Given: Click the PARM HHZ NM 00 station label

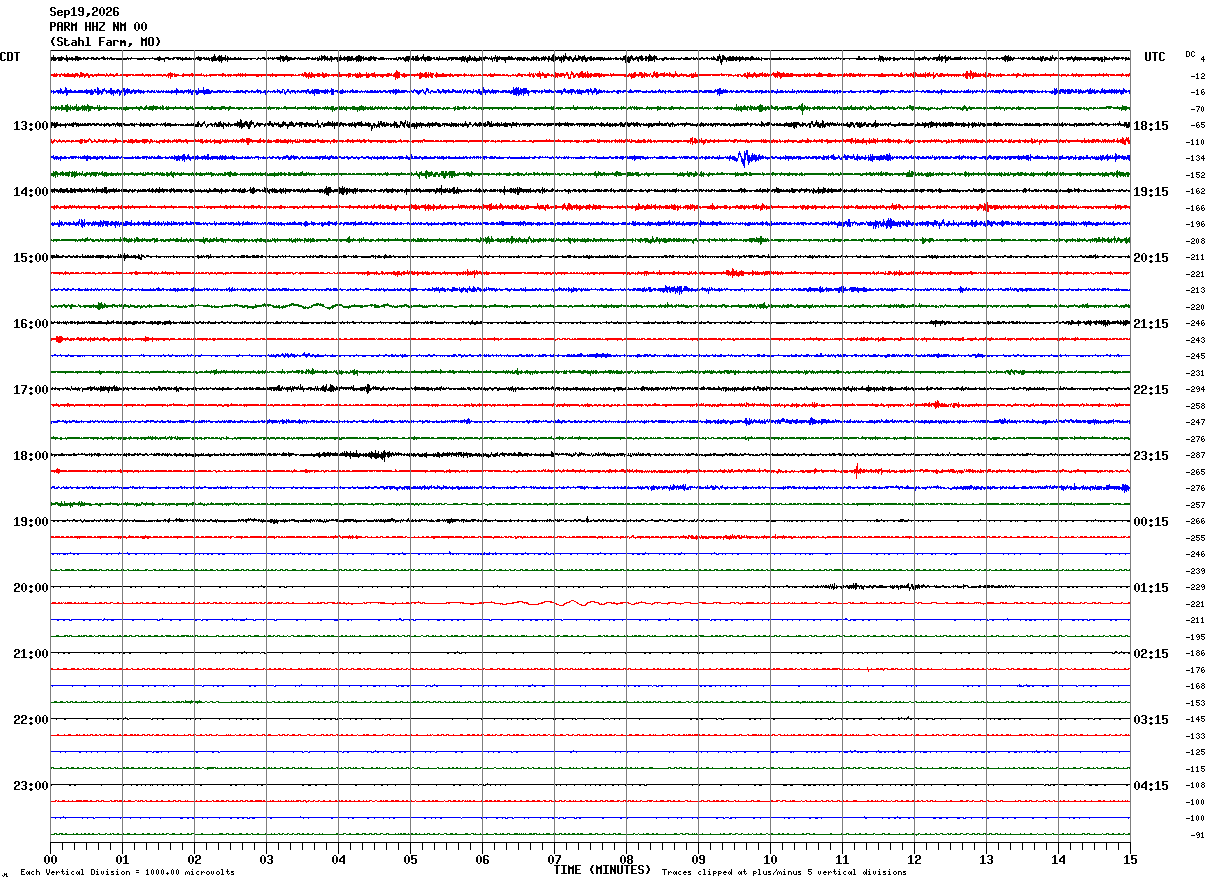Looking at the screenshot, I should click(x=98, y=27).
